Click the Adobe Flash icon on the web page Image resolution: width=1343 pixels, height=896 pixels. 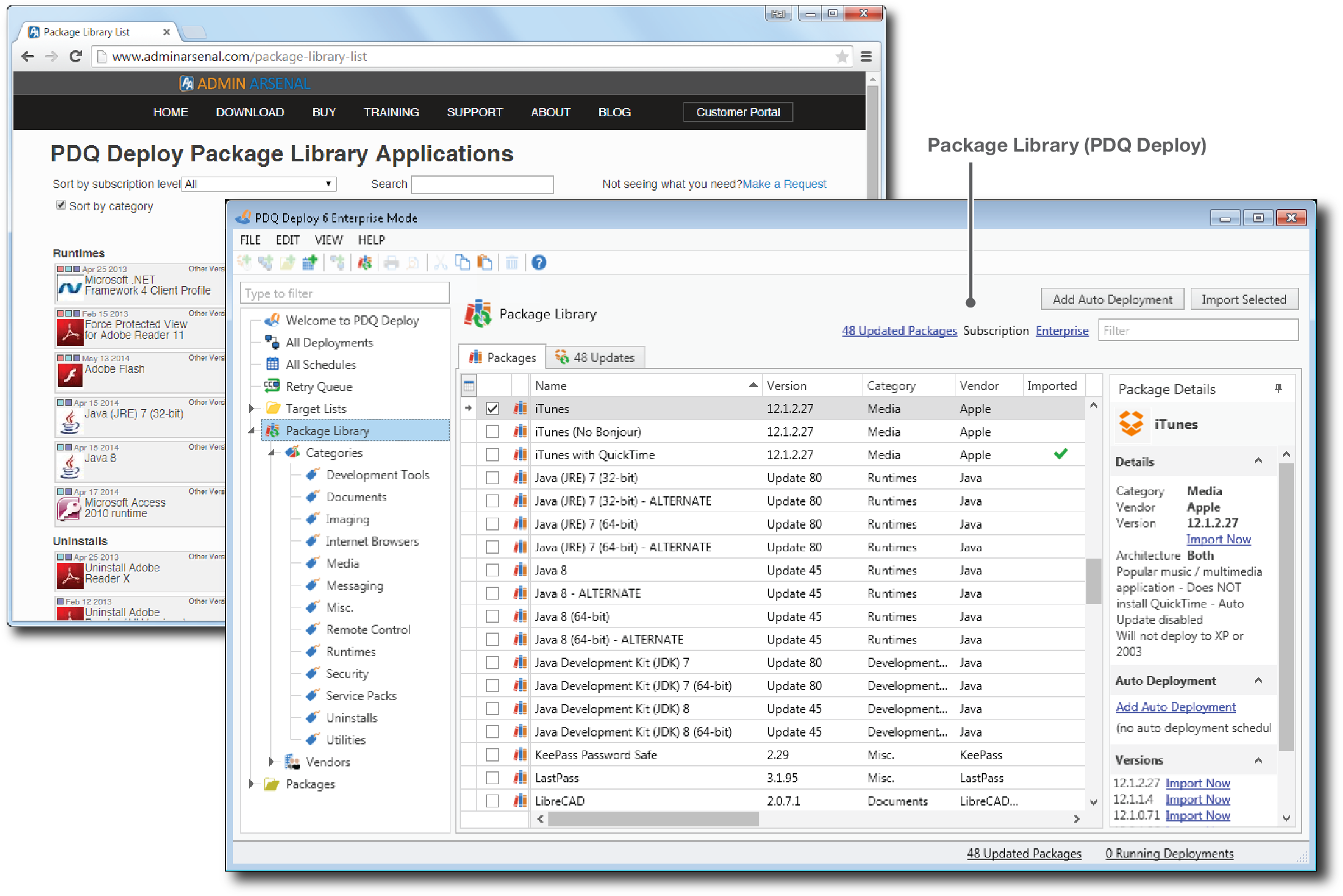pos(70,375)
